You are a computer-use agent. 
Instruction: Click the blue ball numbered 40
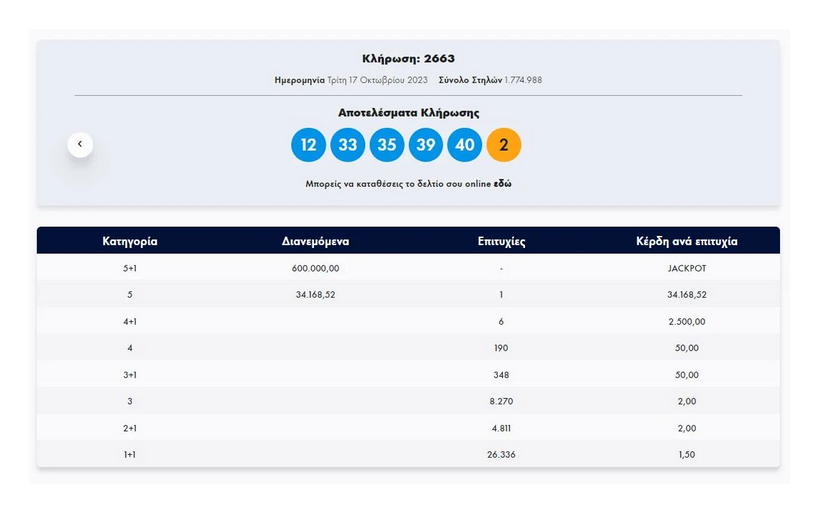[464, 145]
